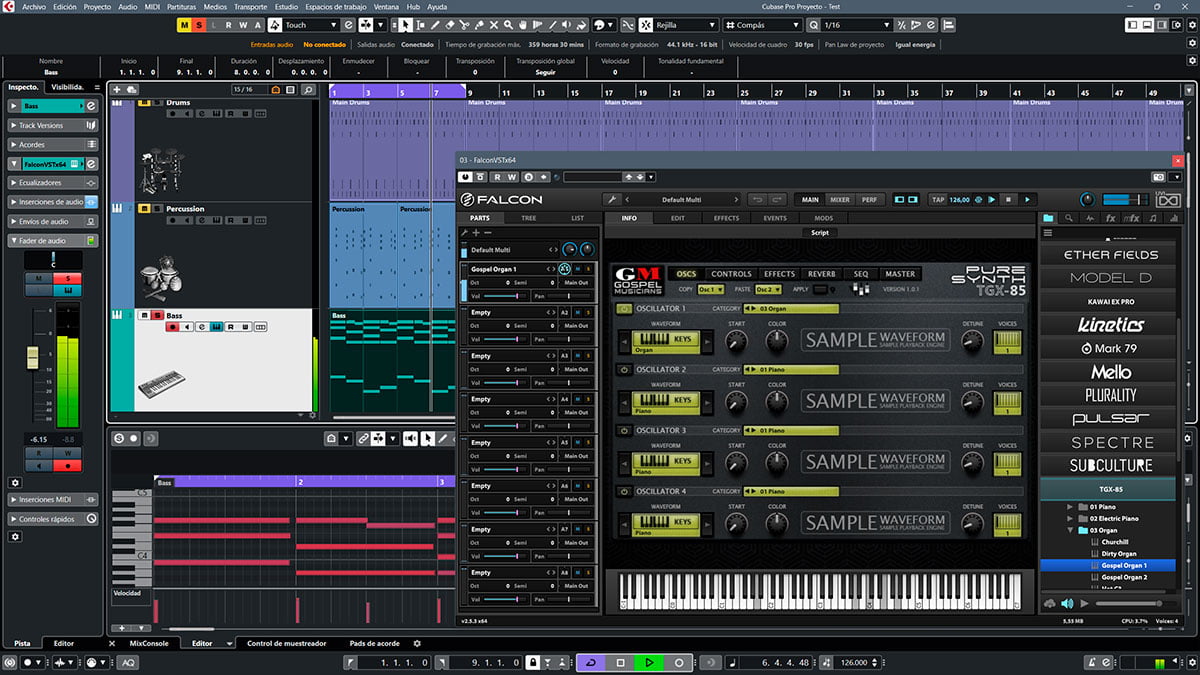Open the Falcon browser folder icon
1200x675 pixels.
pos(1048,217)
